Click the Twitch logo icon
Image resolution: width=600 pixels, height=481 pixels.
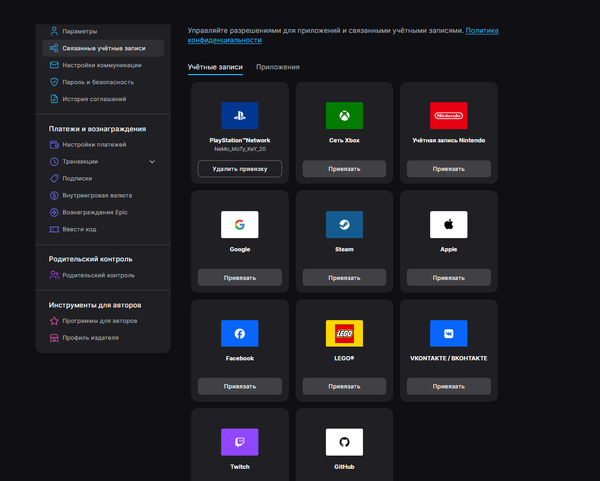click(239, 442)
